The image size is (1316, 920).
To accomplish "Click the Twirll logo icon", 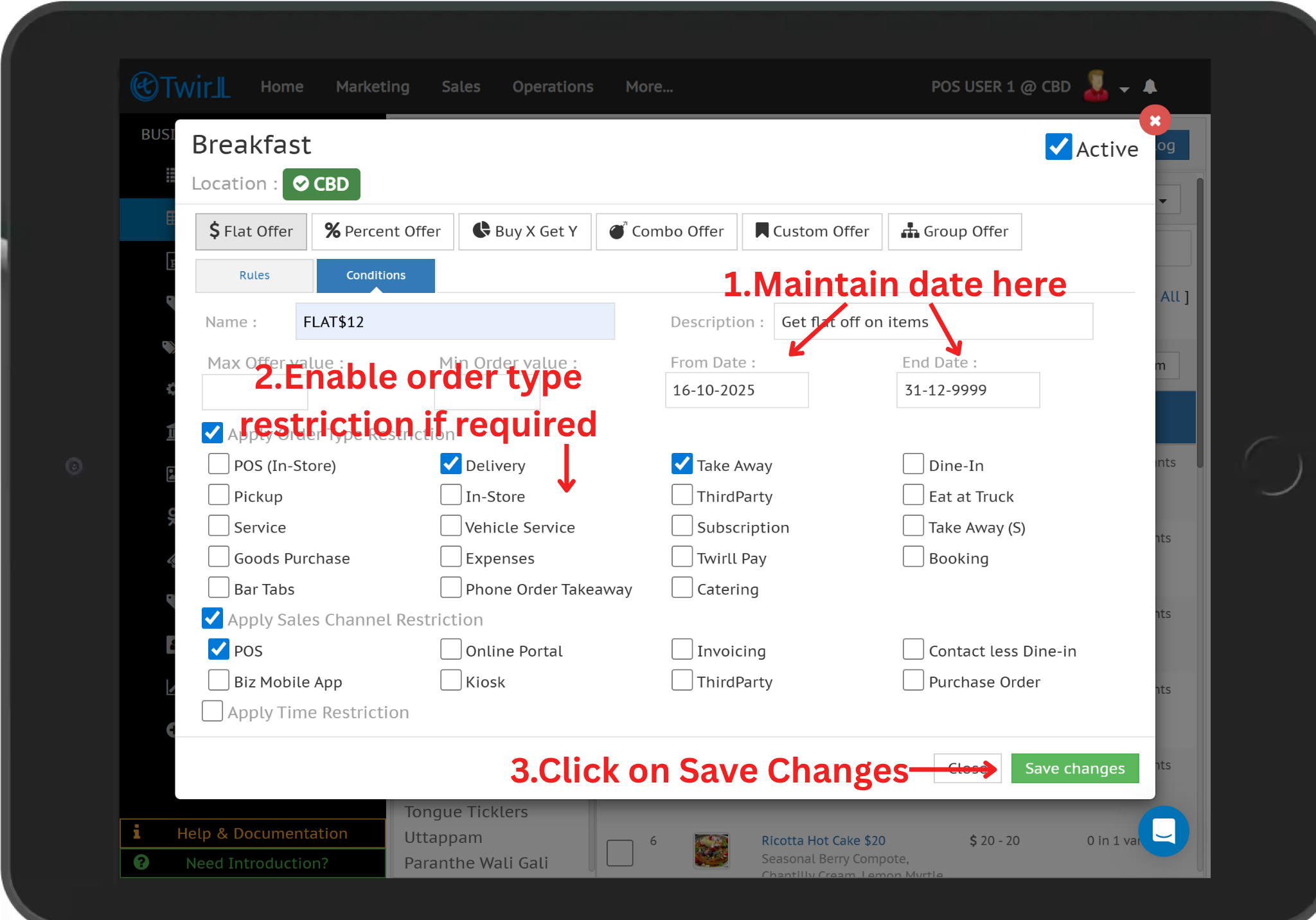I will [145, 87].
